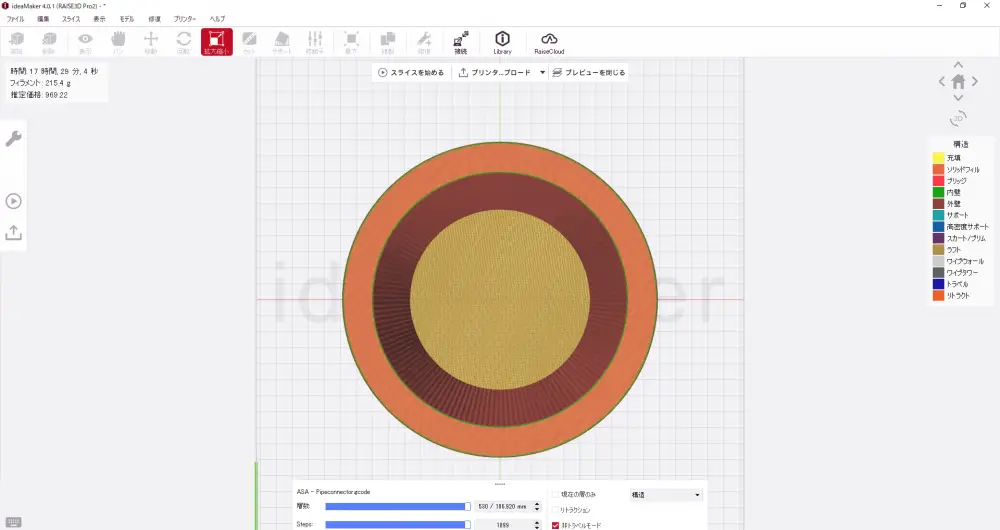Click the プレビューを閉じる button
This screenshot has height=530, width=1000.
(x=589, y=72)
